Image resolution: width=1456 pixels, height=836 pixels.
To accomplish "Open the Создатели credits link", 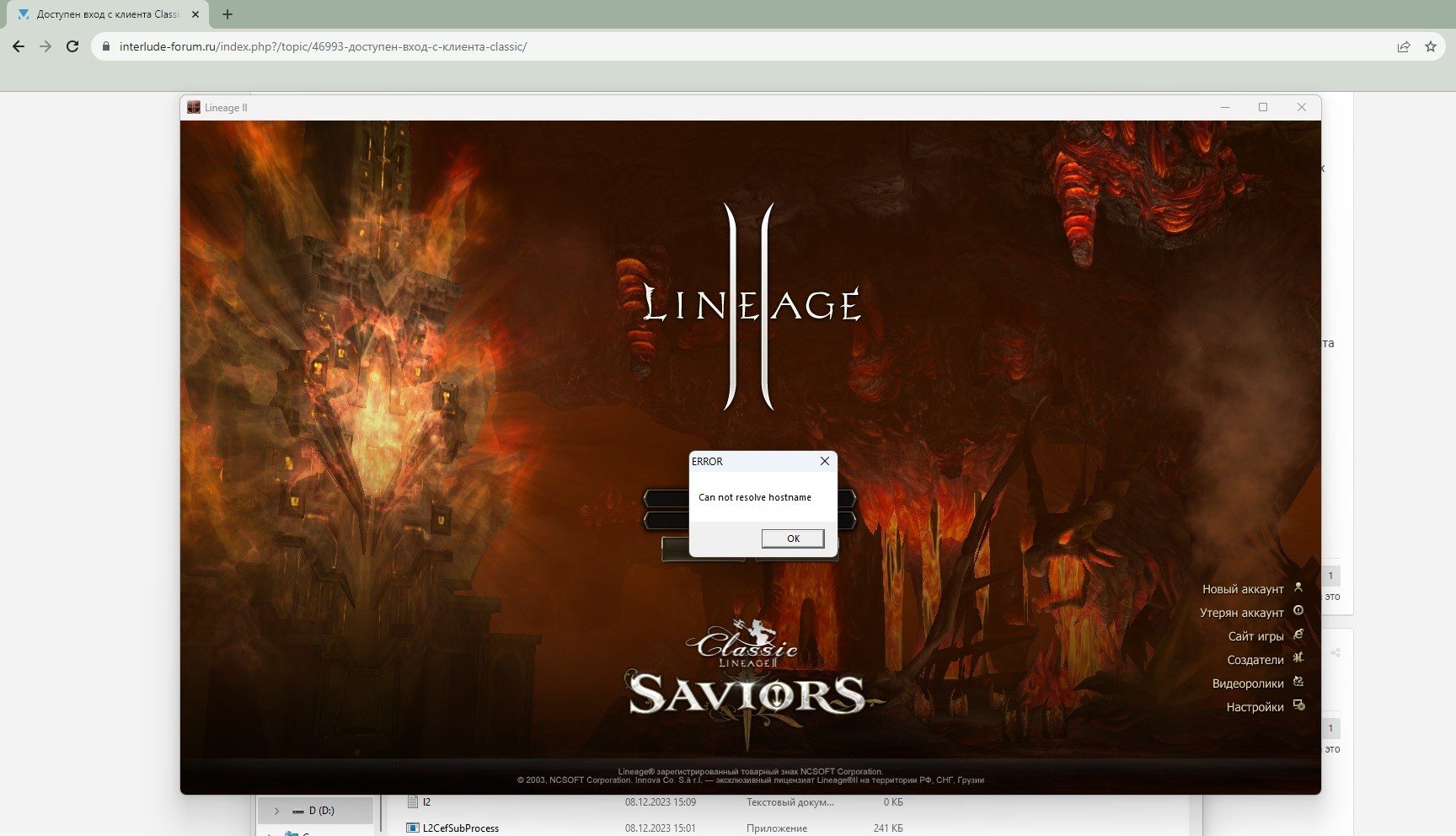I will (1255, 660).
